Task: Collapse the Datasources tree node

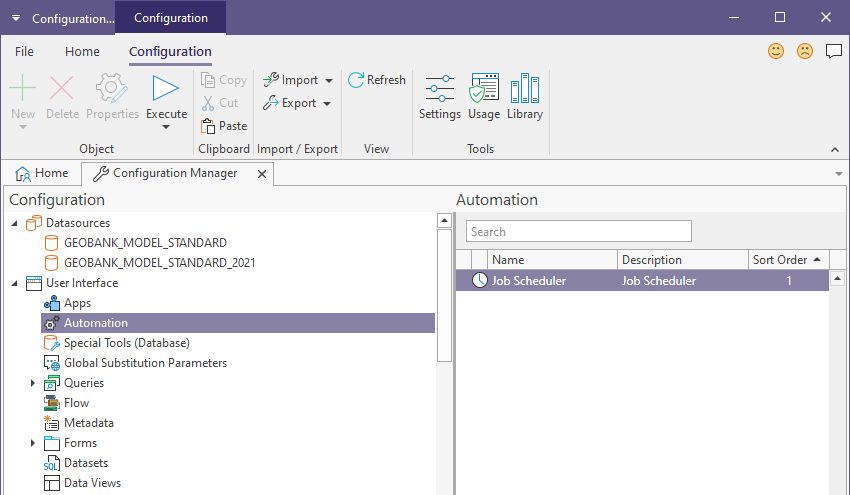Action: (15, 223)
